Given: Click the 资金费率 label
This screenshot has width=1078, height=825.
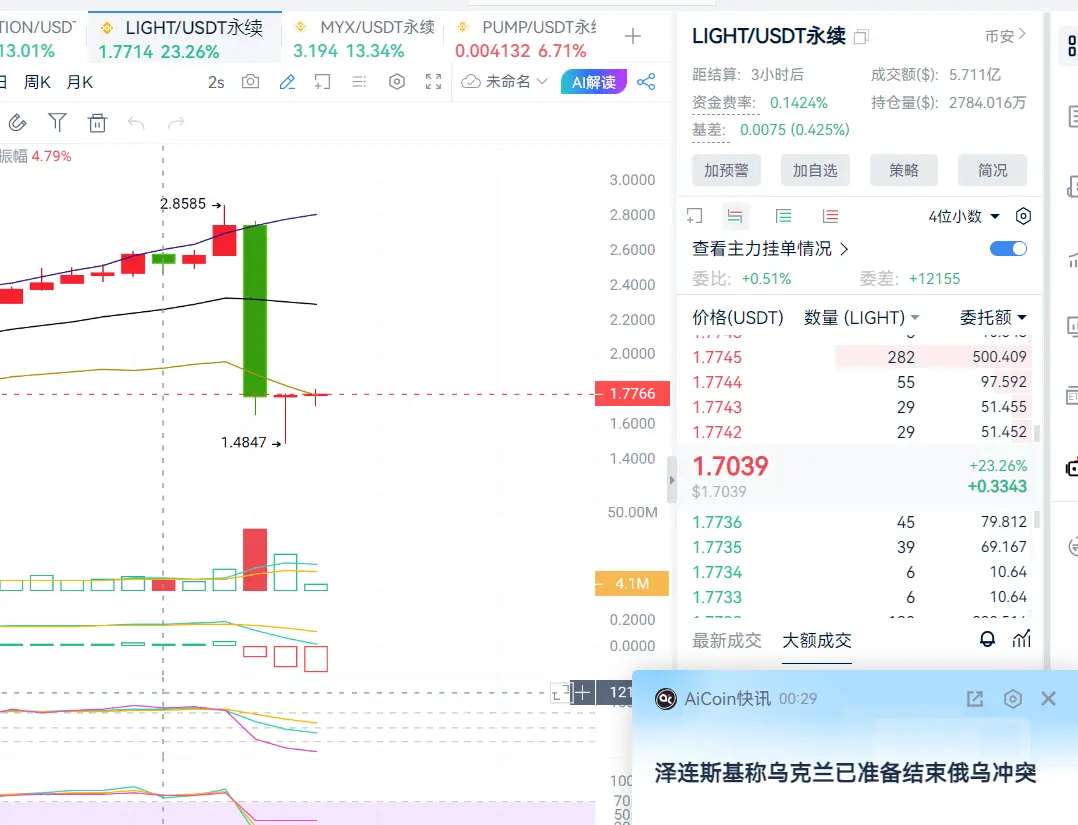Looking at the screenshot, I should [724, 103].
